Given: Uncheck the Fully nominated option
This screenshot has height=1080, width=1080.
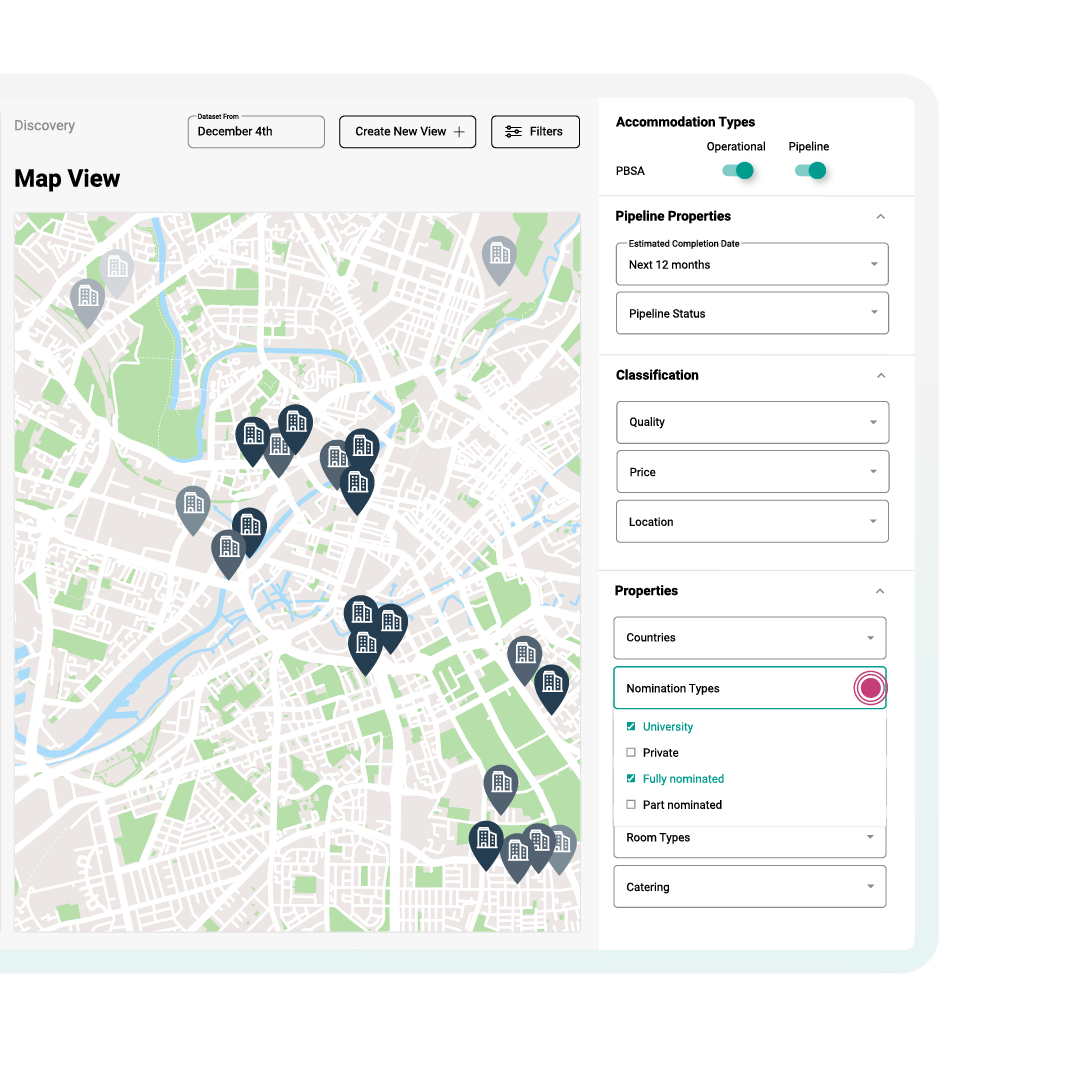Looking at the screenshot, I should (x=631, y=778).
